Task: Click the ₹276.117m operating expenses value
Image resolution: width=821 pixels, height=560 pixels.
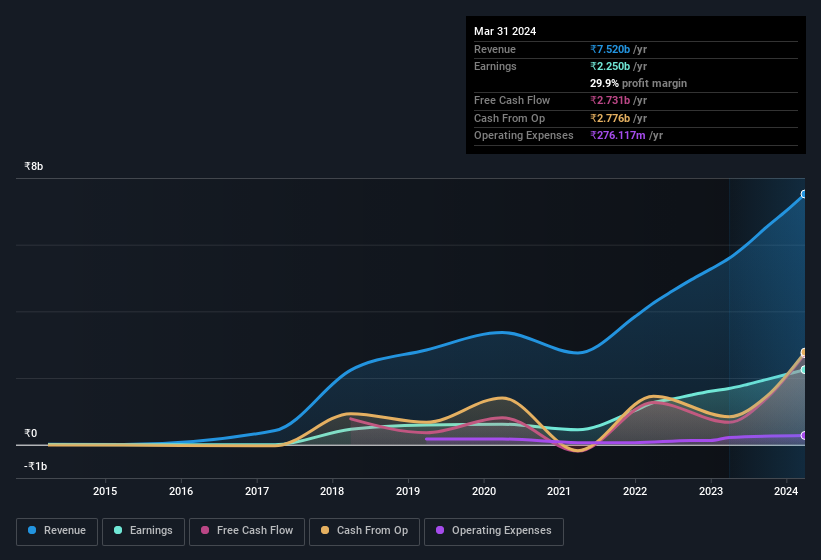Action: click(618, 136)
